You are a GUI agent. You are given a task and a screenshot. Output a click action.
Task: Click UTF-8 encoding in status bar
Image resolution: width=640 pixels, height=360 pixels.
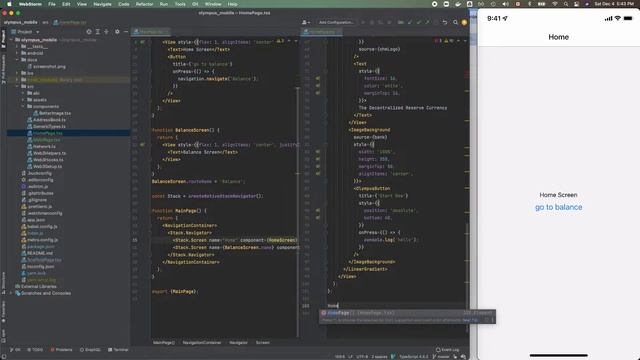tap(362, 356)
